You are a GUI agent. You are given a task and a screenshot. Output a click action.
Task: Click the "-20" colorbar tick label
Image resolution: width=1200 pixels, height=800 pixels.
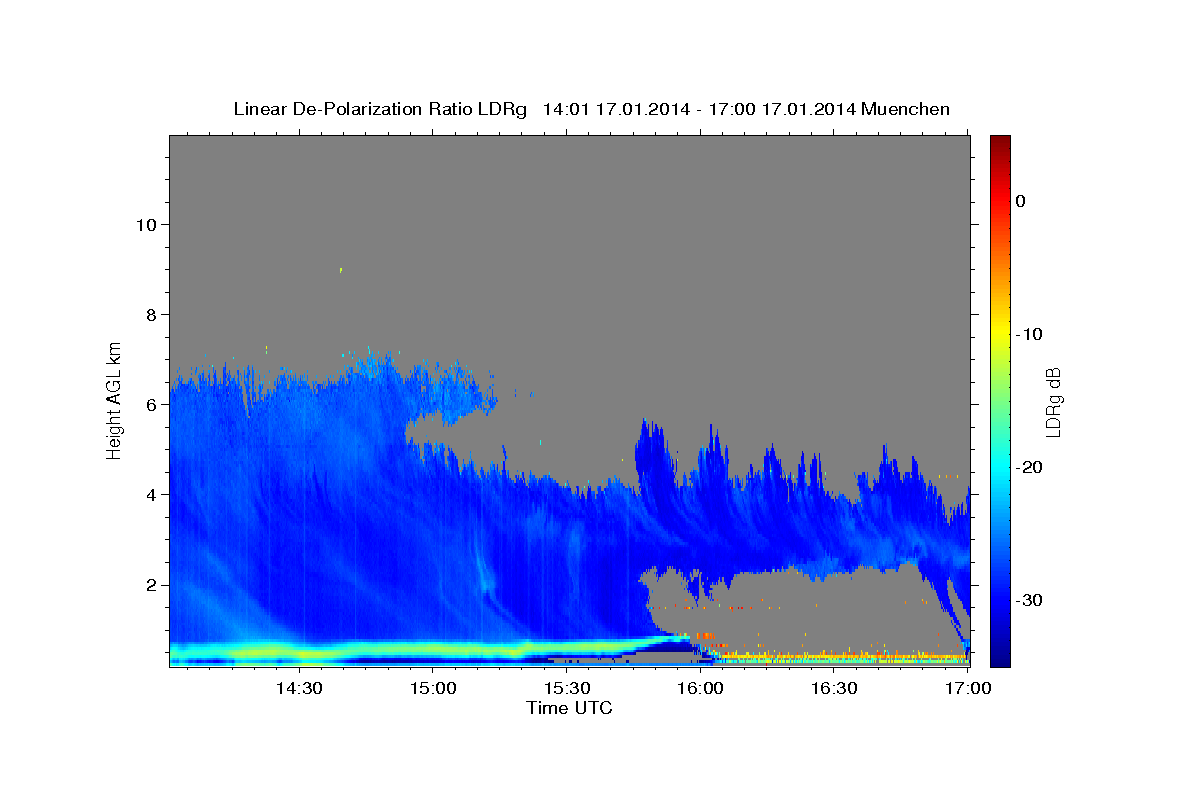[1030, 467]
